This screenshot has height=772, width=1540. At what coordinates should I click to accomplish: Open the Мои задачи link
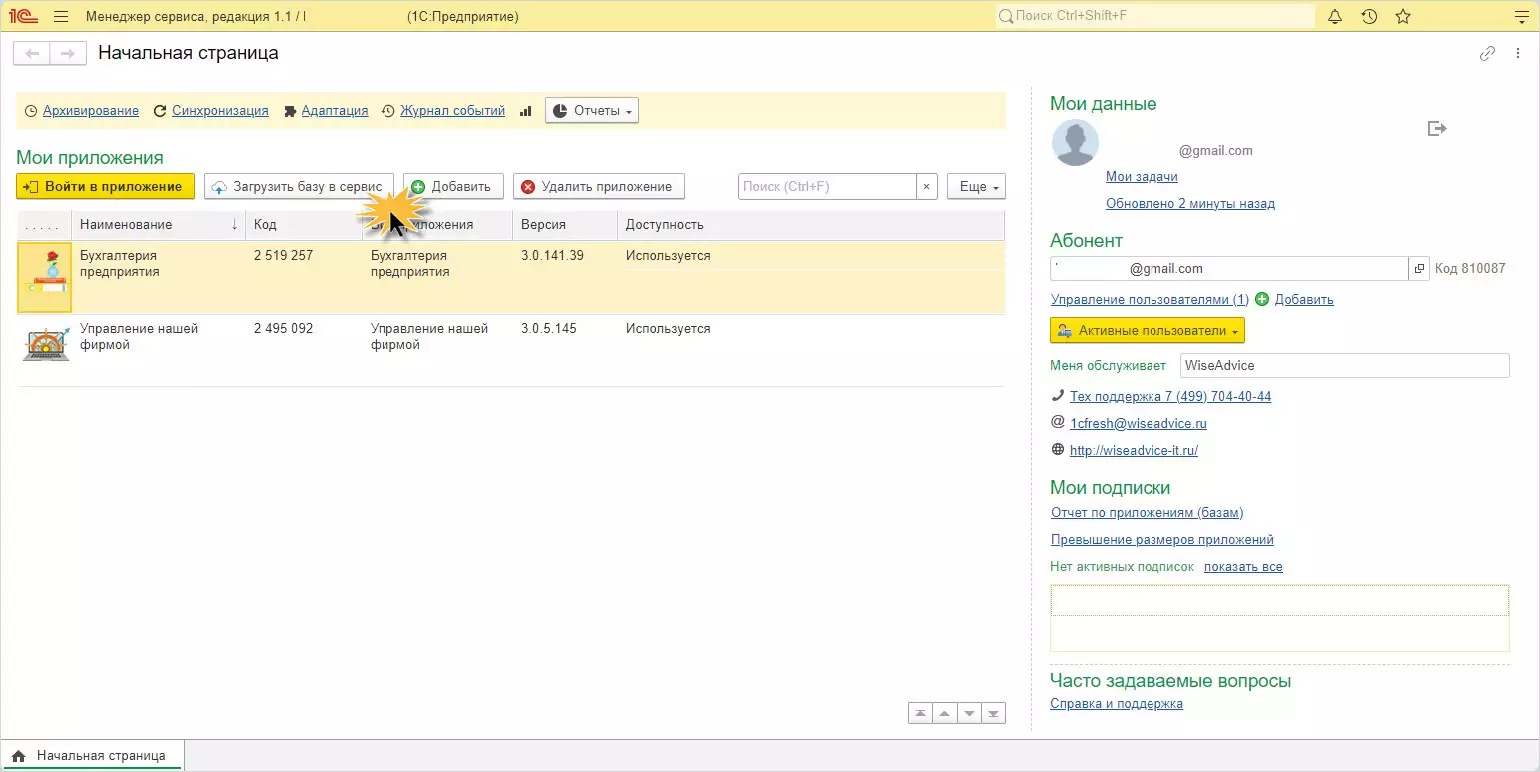point(1142,177)
